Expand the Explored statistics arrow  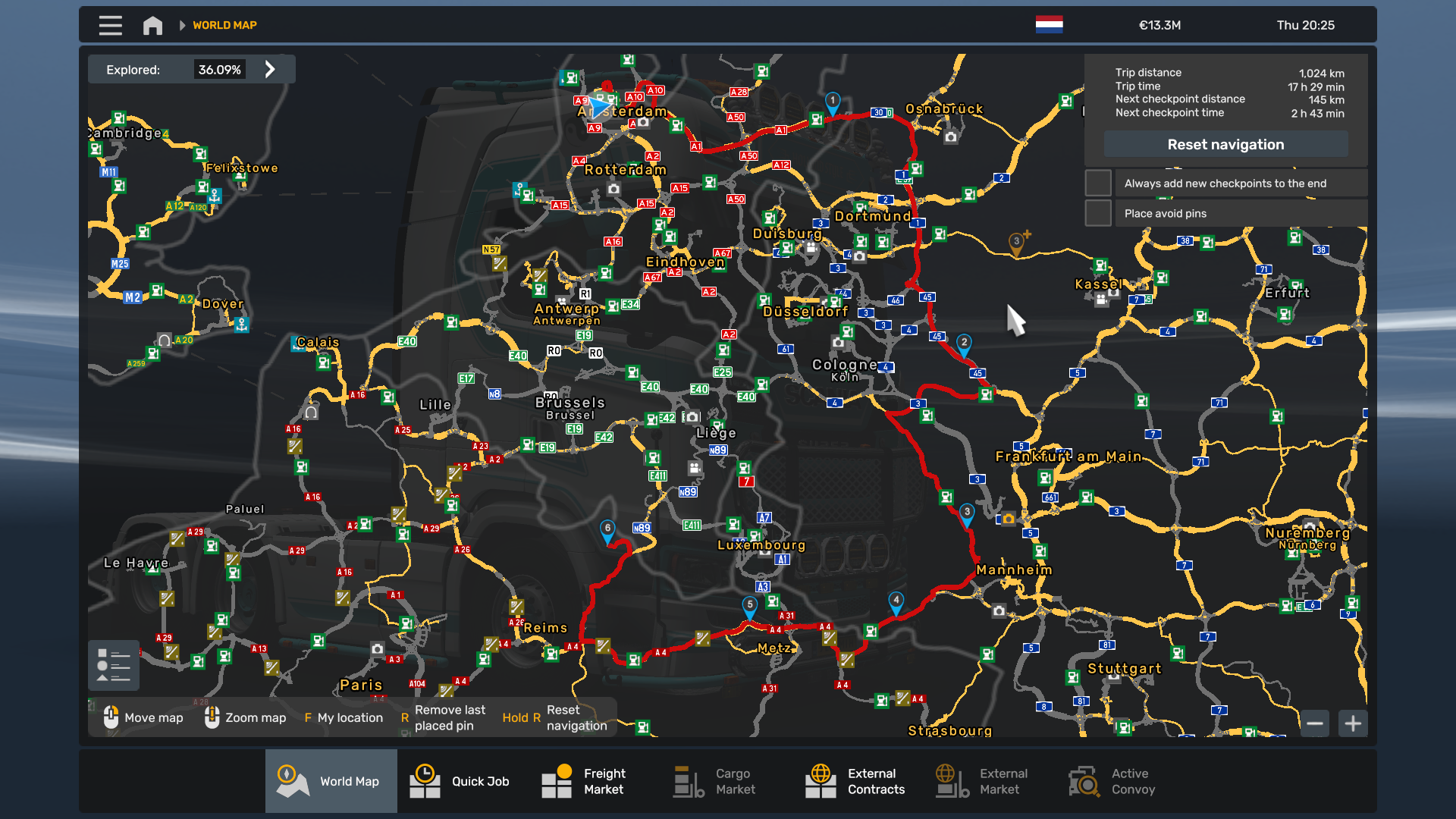pyautogui.click(x=271, y=70)
